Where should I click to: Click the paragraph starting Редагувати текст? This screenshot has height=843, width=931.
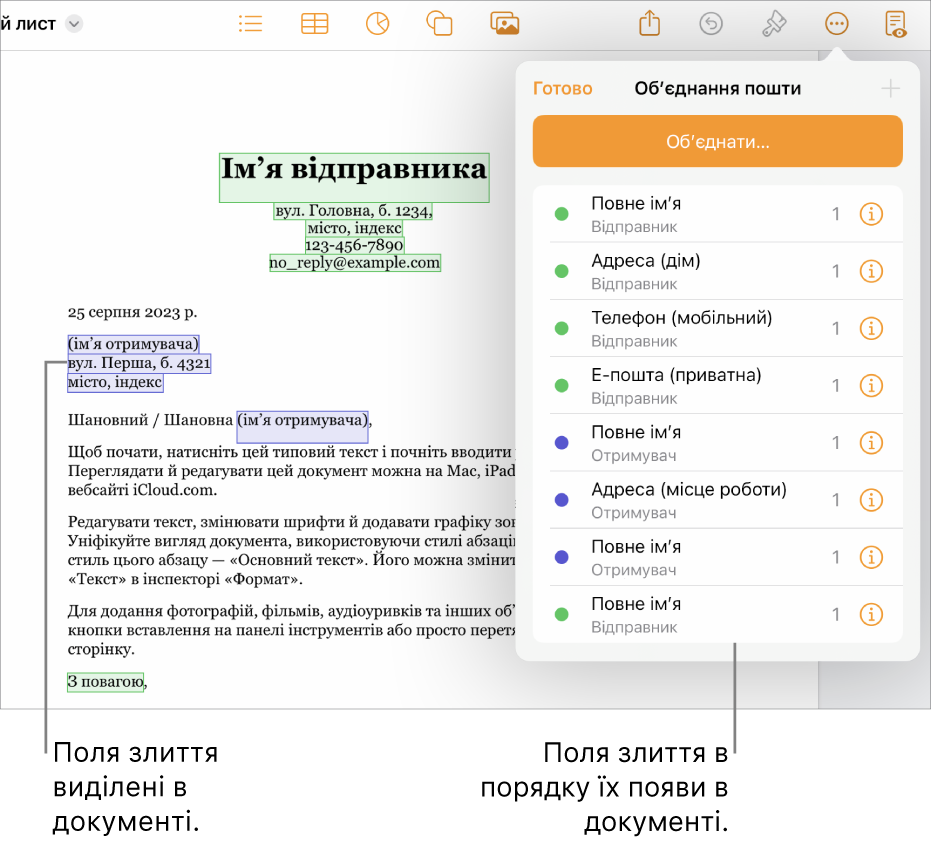[292, 550]
